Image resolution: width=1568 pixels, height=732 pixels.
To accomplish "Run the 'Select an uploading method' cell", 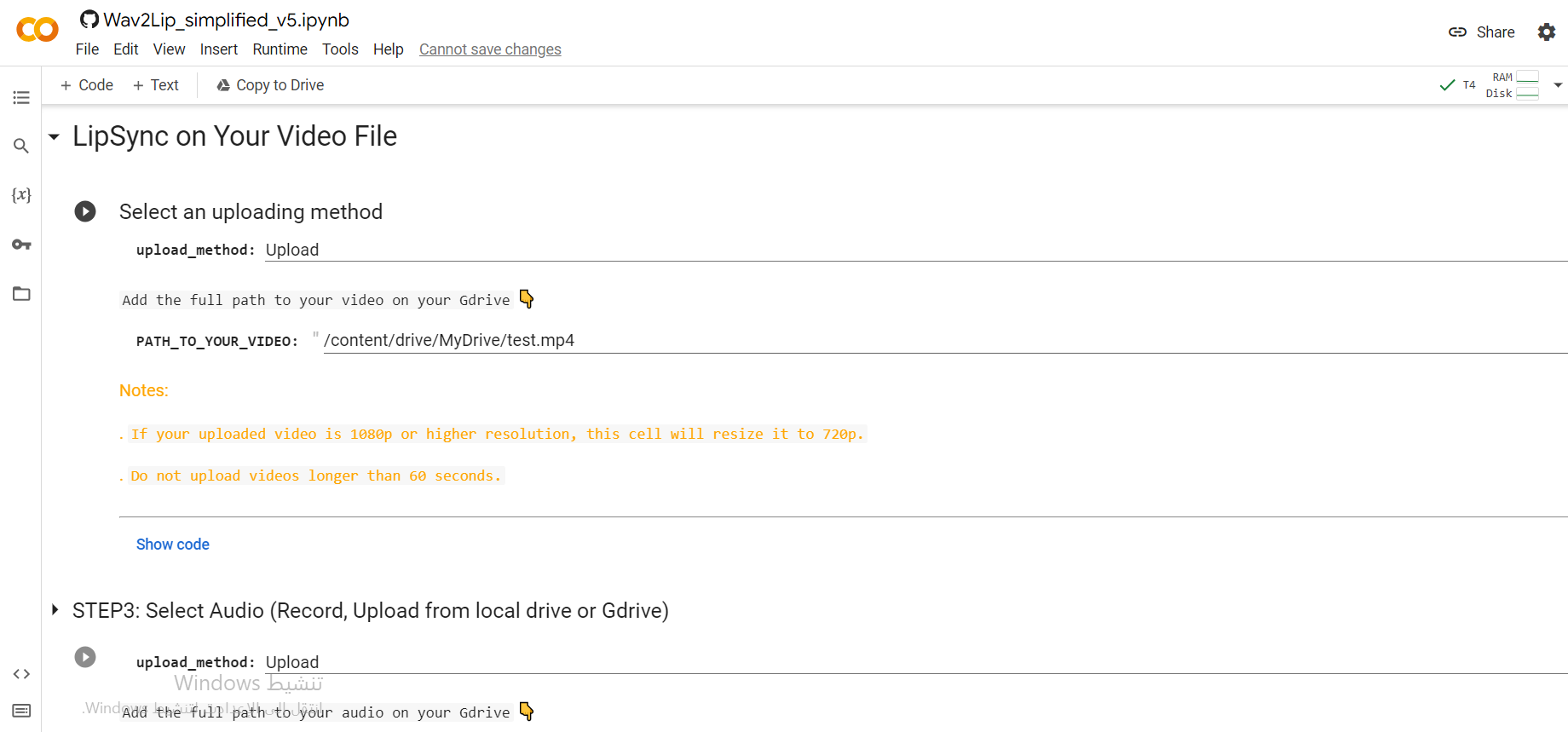I will coord(85,211).
